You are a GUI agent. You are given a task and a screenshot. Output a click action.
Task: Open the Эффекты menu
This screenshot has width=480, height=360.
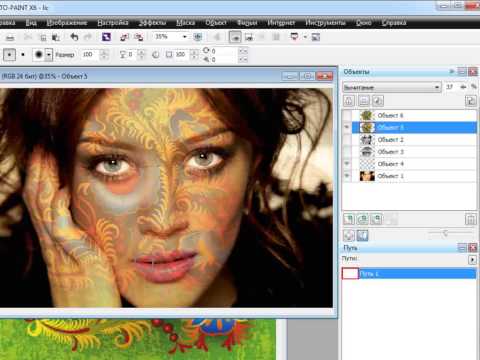tap(152, 23)
